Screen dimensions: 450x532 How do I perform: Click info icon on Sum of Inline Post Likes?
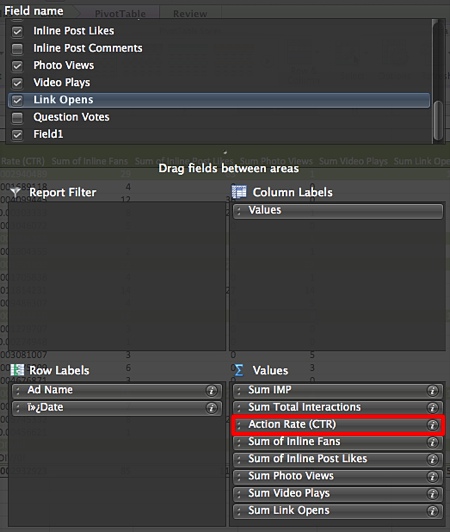[x=432, y=459]
